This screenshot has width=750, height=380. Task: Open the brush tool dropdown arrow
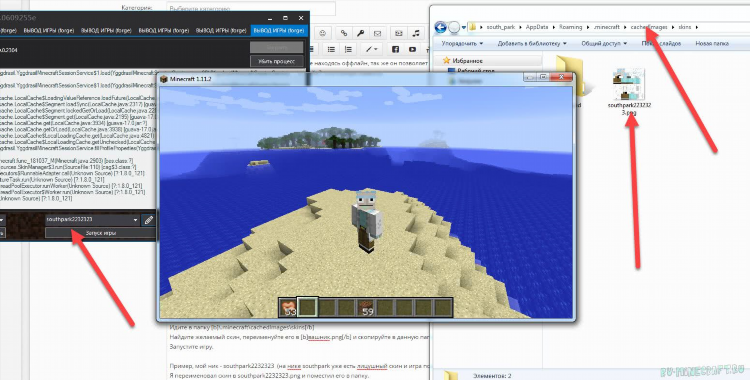tap(376, 49)
